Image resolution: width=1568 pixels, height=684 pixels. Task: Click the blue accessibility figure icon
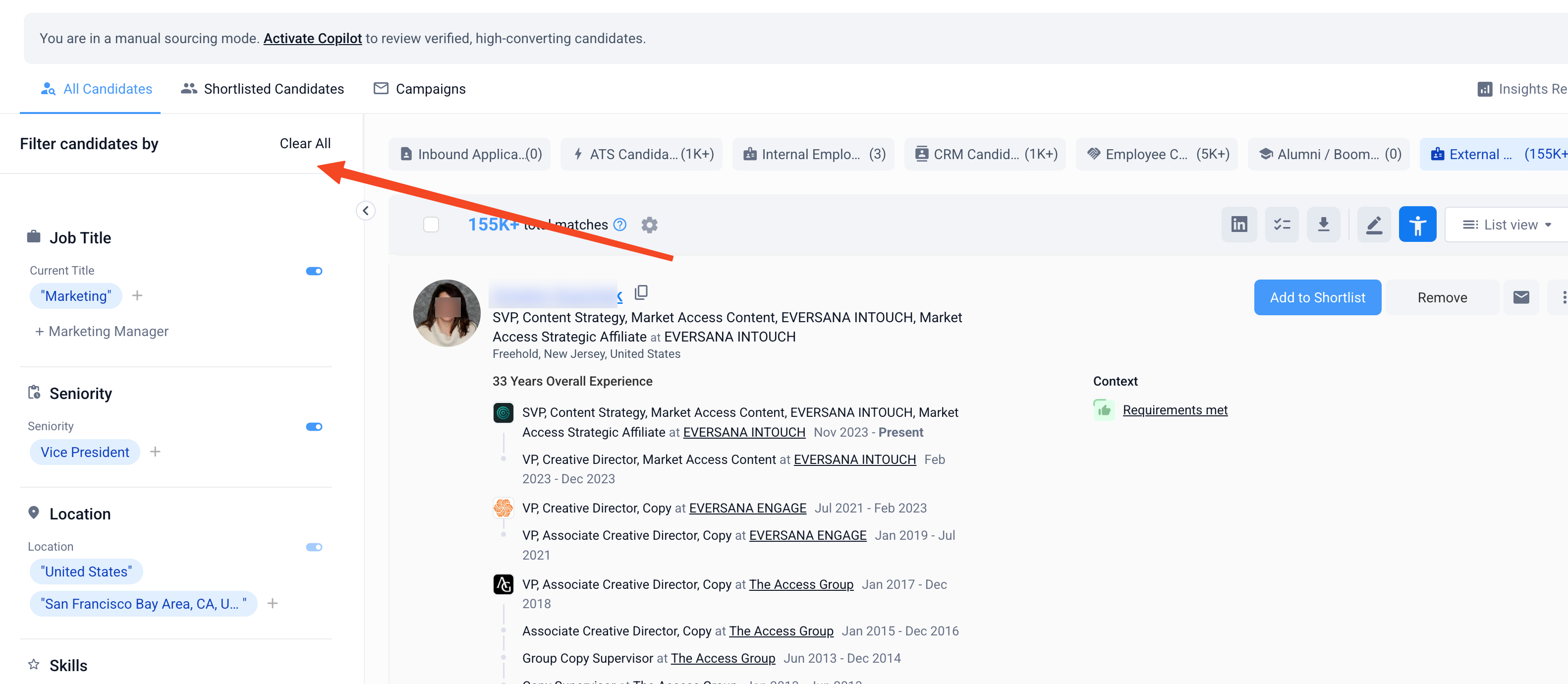[1417, 225]
